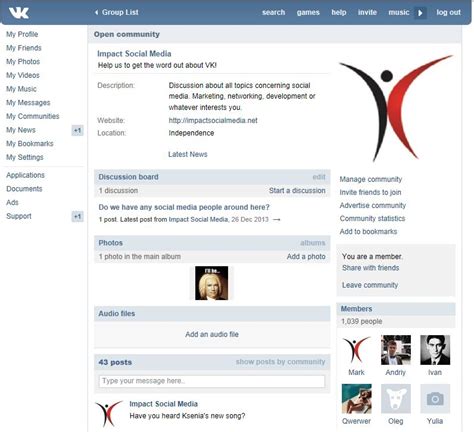Click the message input field
This screenshot has height=432, width=474.
click(x=212, y=381)
